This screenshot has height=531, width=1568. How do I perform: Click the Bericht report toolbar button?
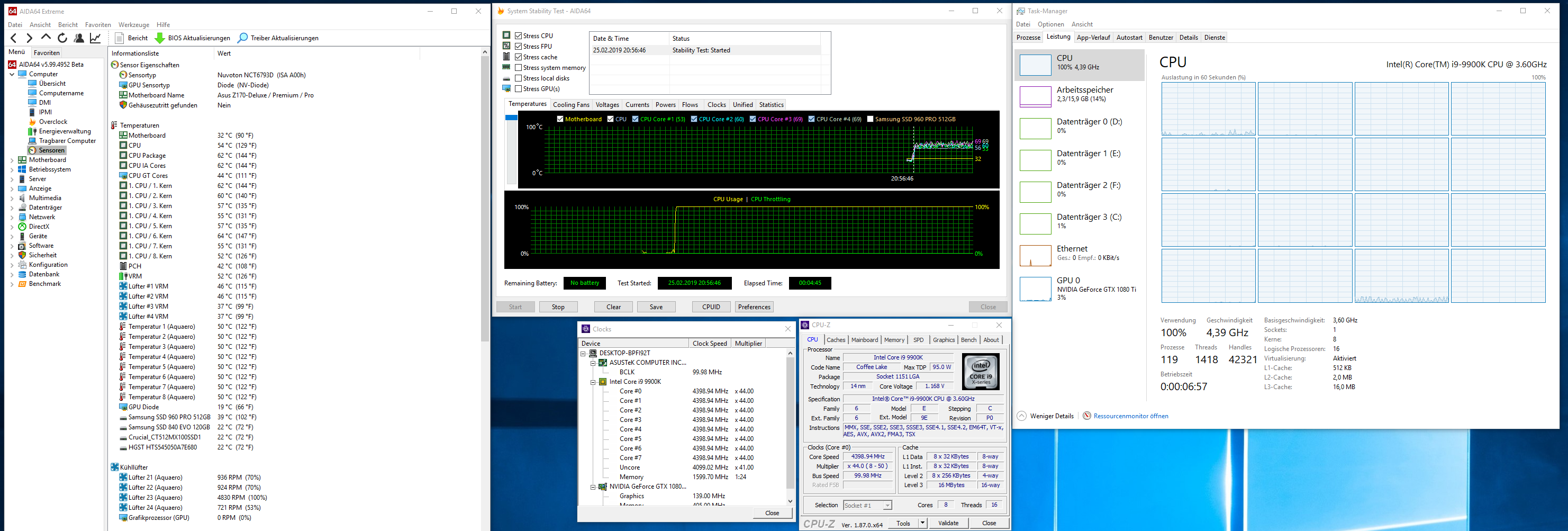(131, 38)
